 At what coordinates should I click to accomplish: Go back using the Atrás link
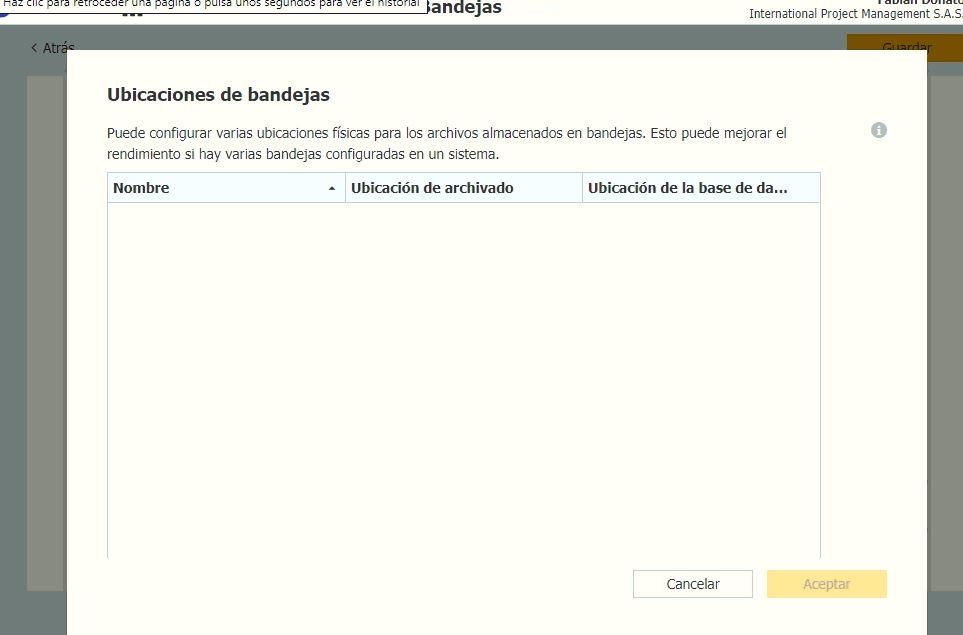tap(57, 47)
